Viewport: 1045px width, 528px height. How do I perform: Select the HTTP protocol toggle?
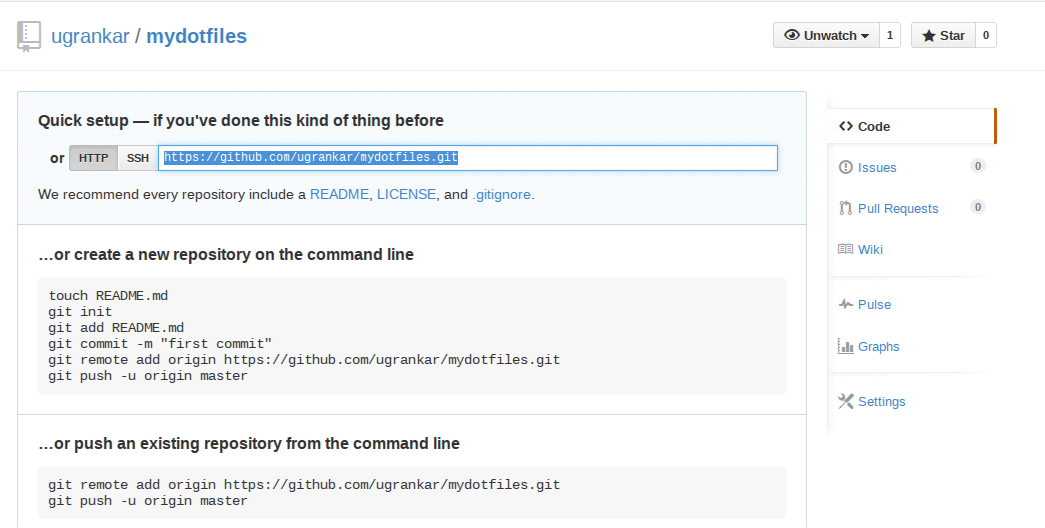click(x=94, y=158)
